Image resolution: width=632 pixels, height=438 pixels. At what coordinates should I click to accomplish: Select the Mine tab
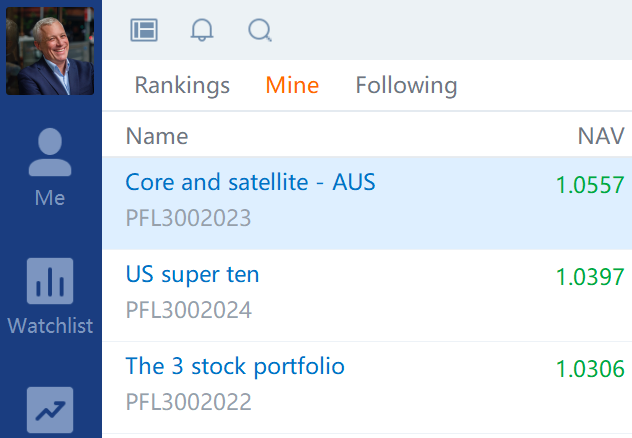click(x=292, y=85)
